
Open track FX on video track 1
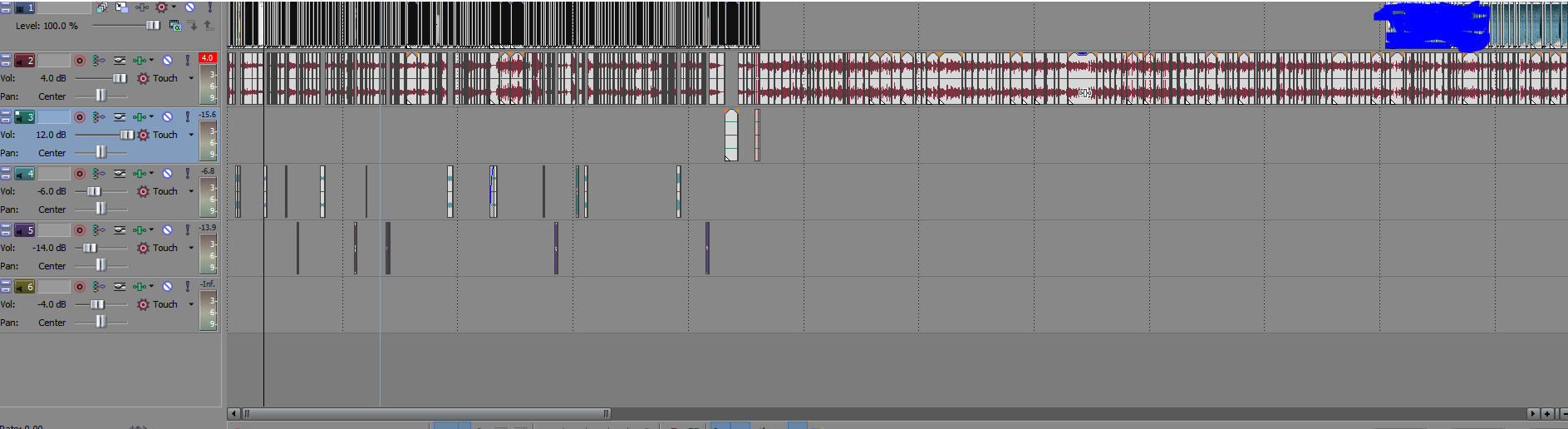pos(141,7)
